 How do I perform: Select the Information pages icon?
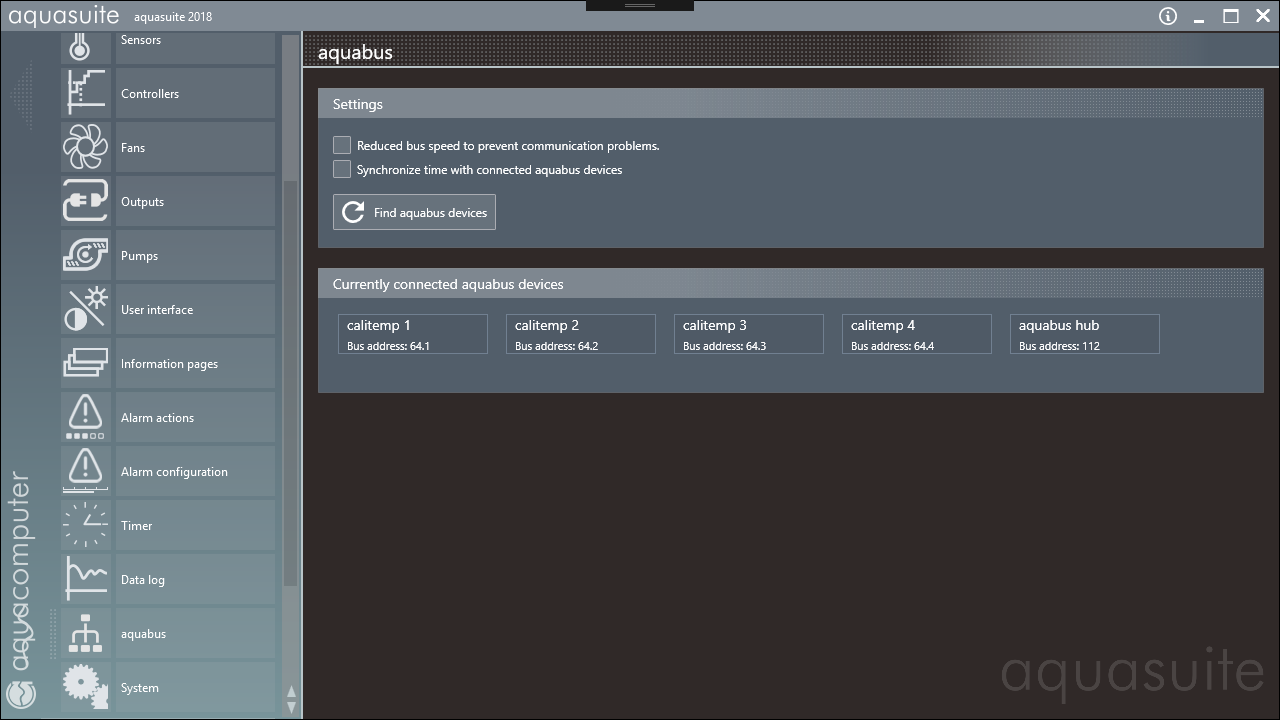click(86, 363)
